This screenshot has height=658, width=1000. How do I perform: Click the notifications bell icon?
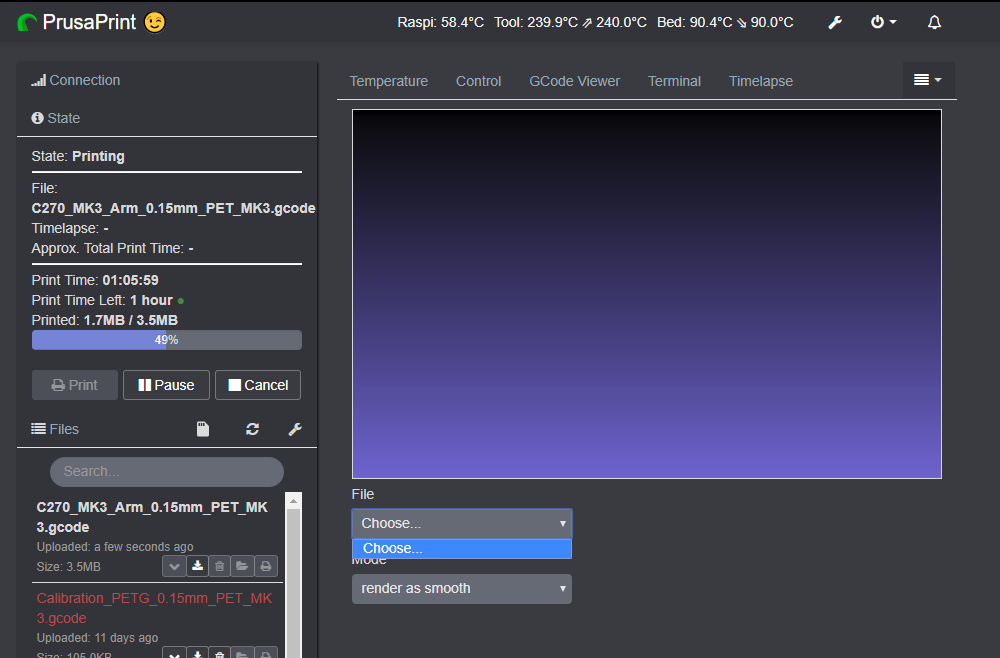(x=934, y=22)
